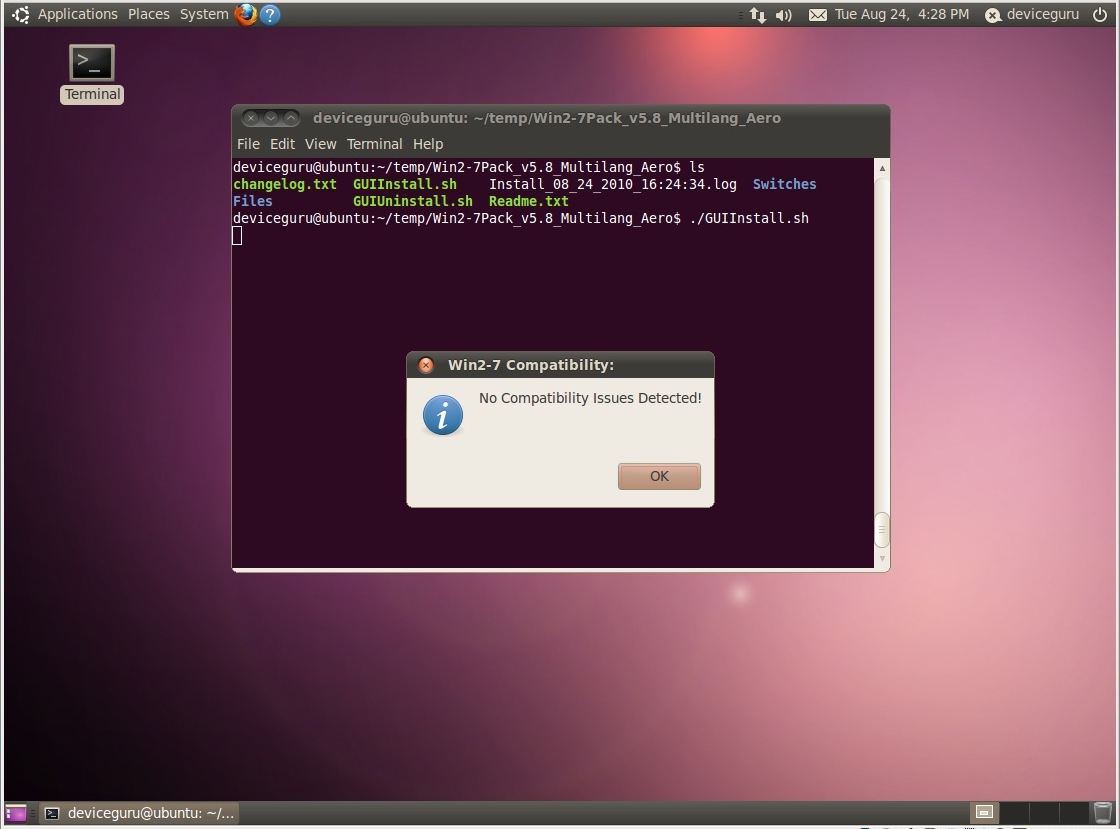Click the ./GUIInstall.sh command text
1120x829 pixels.
[749, 218]
